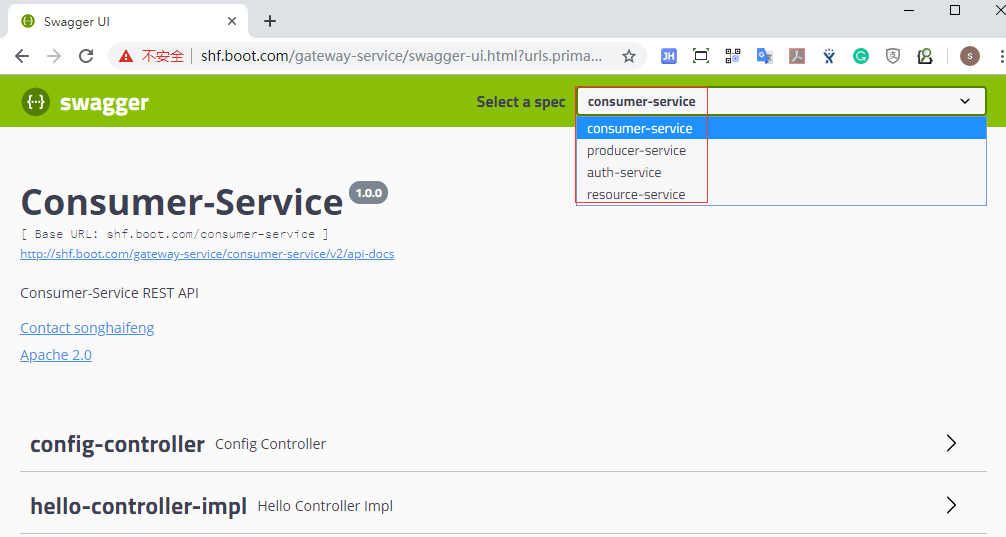Viewport: 1006px width, 537px height.
Task: Open the shield extension icon
Action: (x=893, y=56)
